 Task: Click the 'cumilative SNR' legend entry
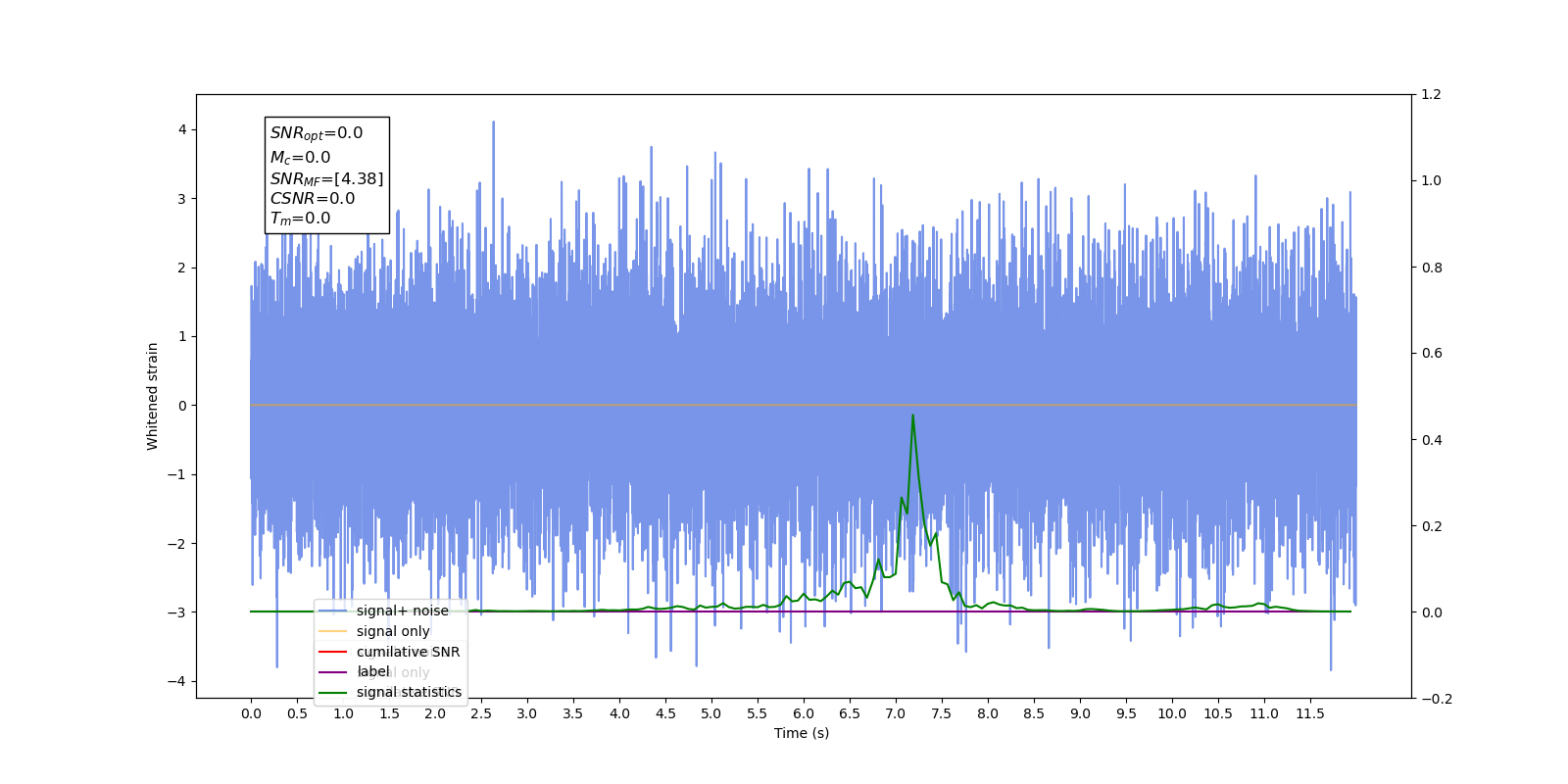[408, 652]
